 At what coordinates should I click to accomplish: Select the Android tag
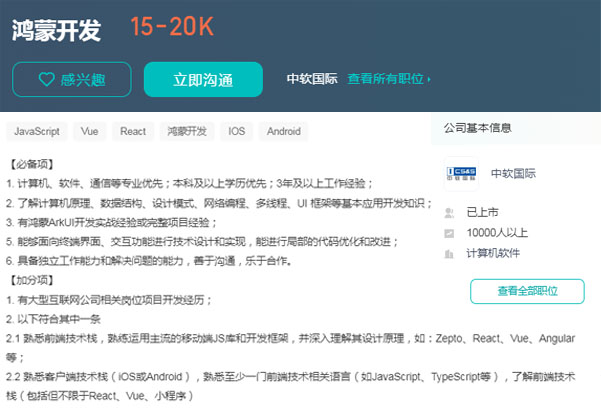tap(284, 131)
